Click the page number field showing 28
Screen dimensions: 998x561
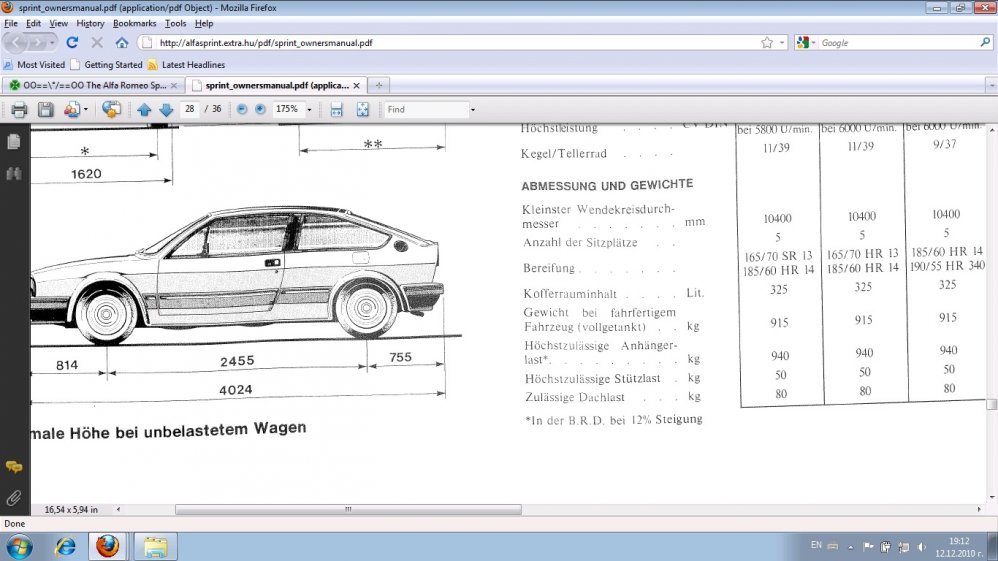190,109
